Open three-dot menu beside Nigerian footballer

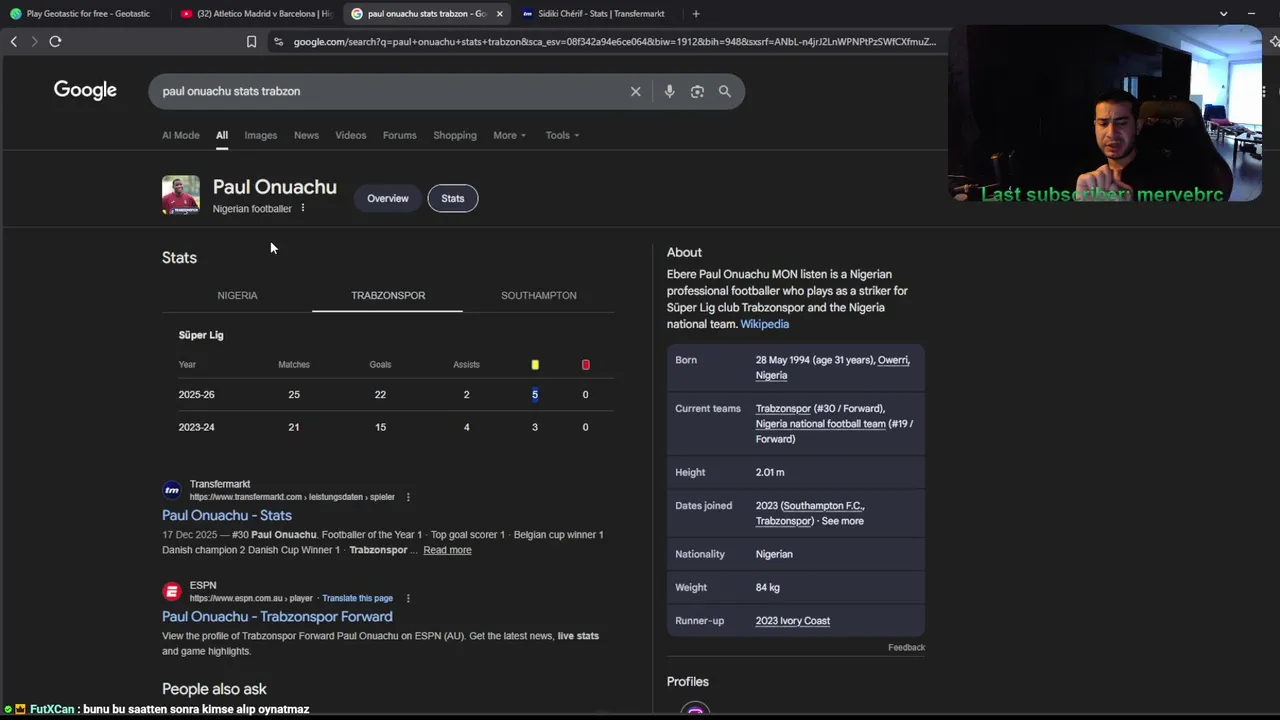pyautogui.click(x=302, y=208)
